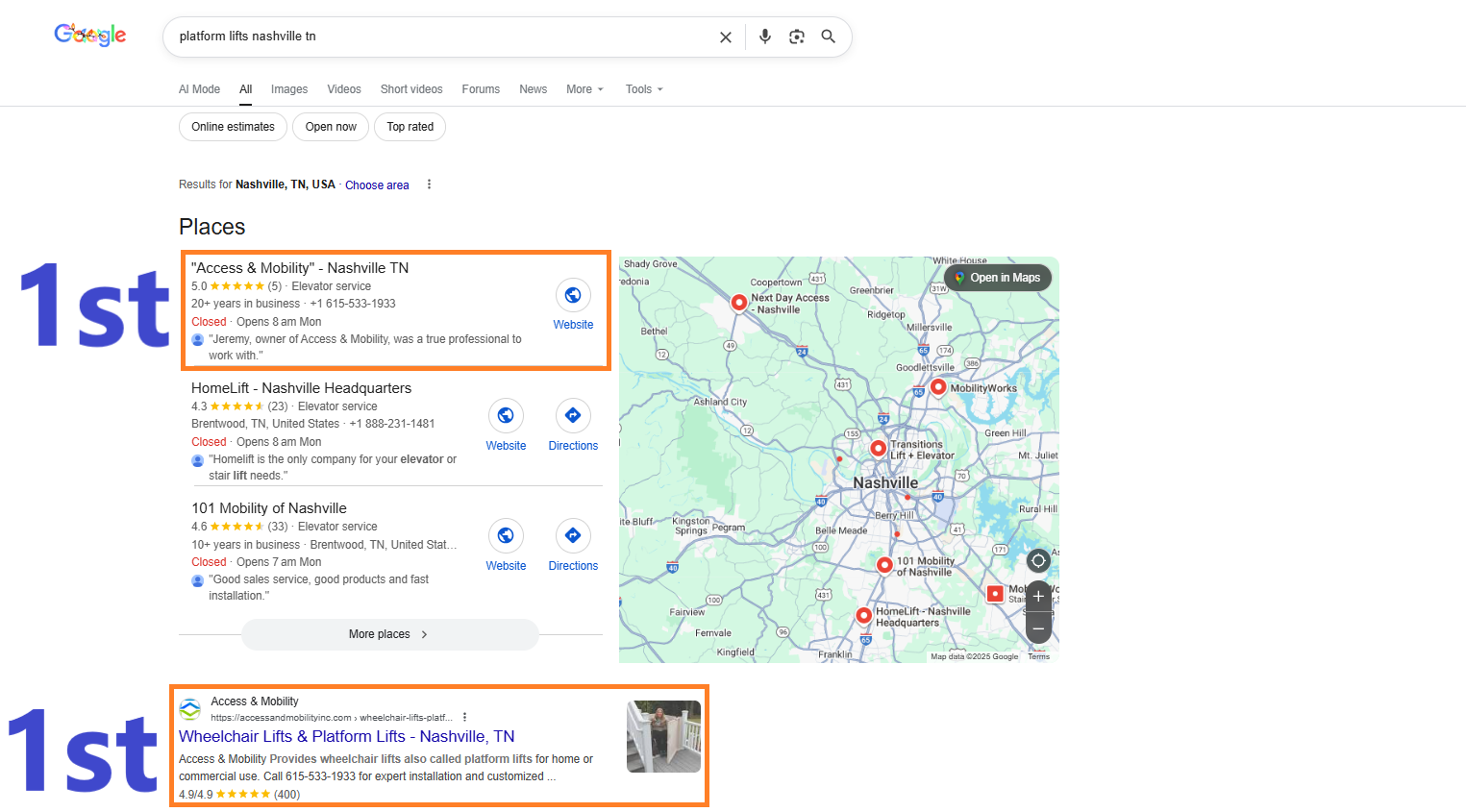Click the HomeLift Website globe icon

click(x=506, y=415)
